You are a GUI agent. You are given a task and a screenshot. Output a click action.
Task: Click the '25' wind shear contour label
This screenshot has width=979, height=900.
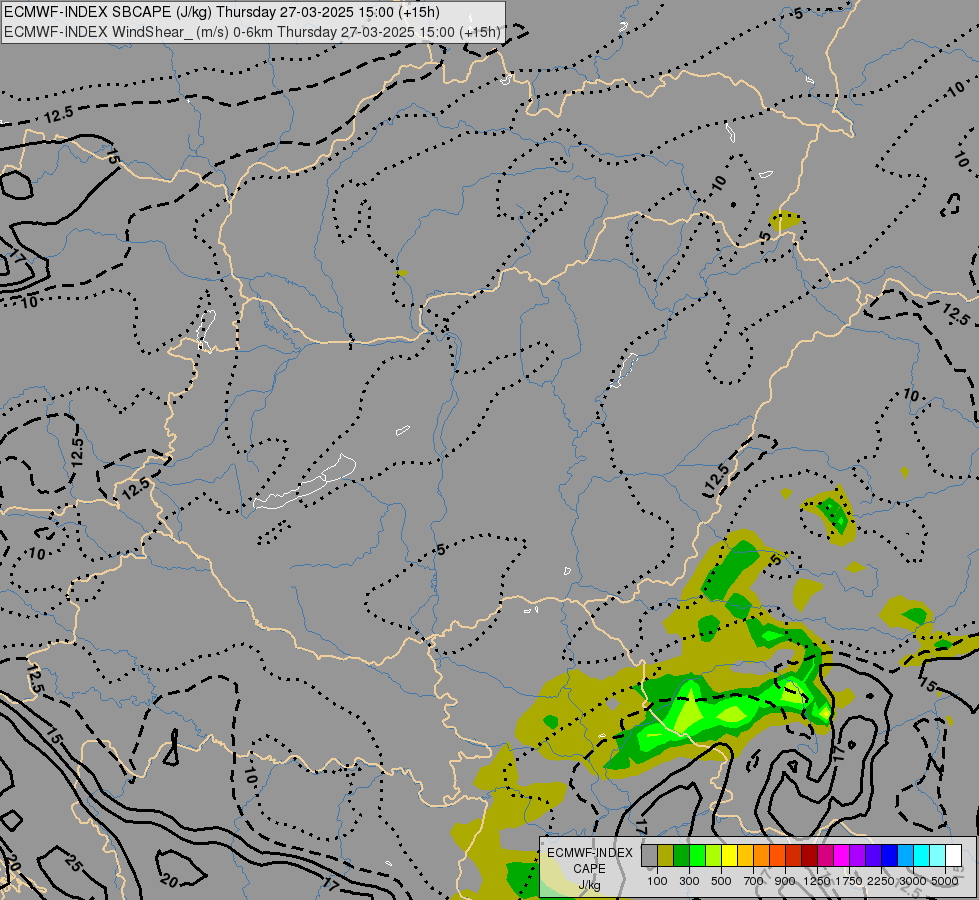point(73,864)
